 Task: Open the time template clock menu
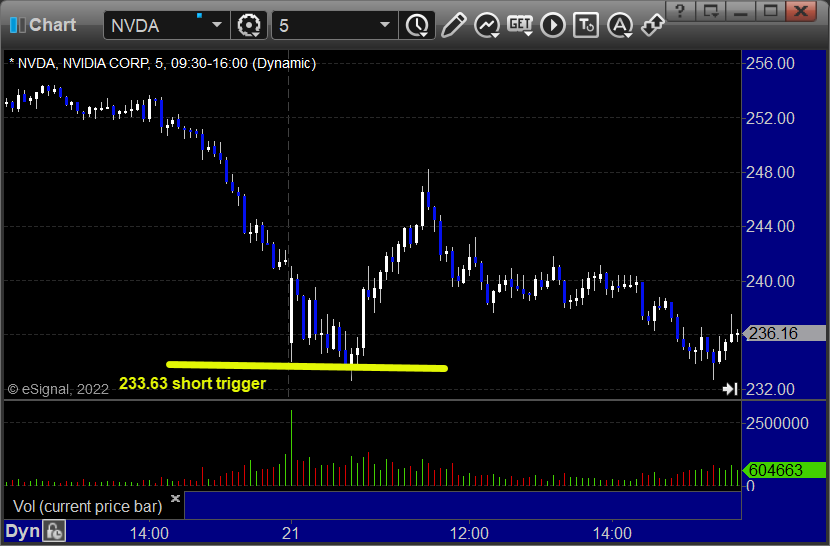[418, 25]
